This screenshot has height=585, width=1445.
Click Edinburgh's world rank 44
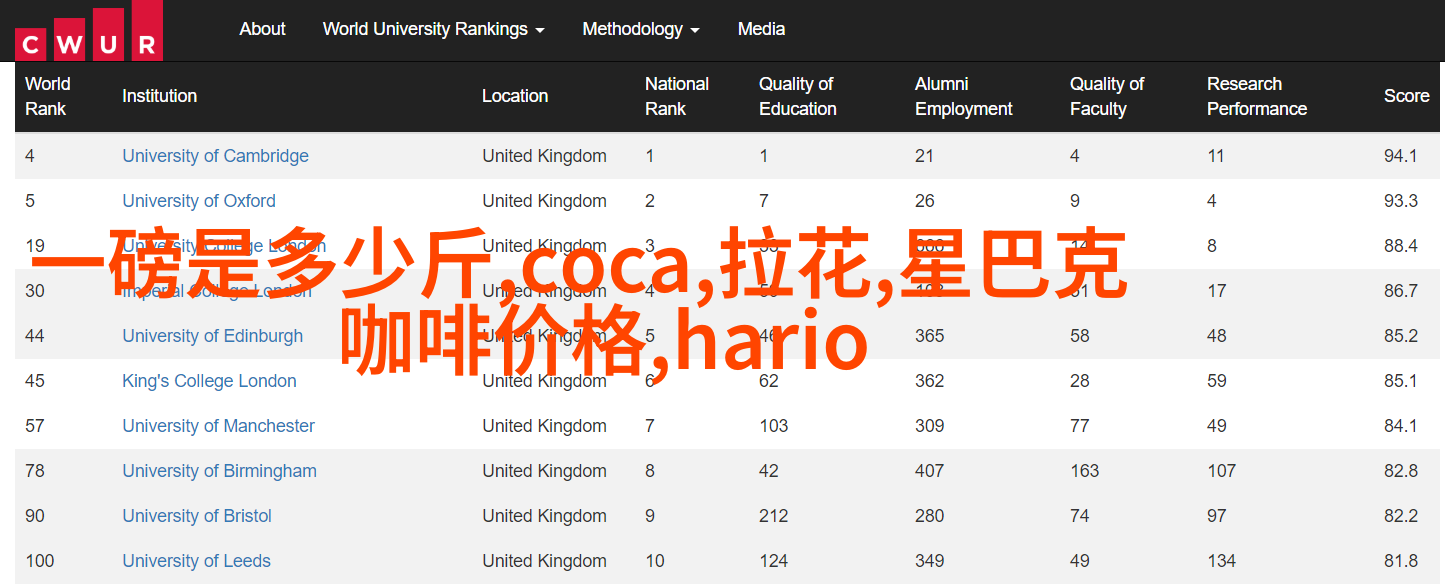click(x=35, y=336)
